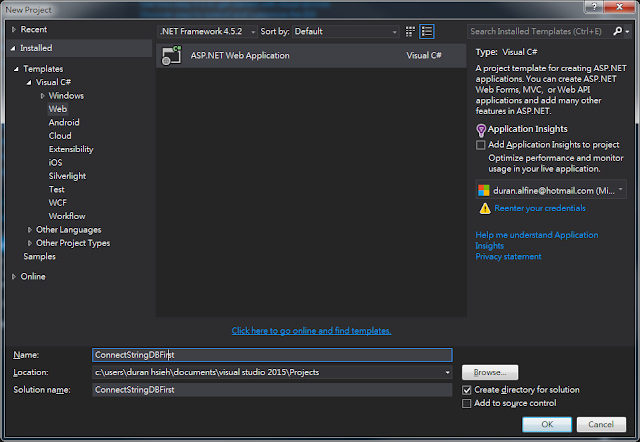Image resolution: width=640 pixels, height=442 pixels.
Task: Select the WCF template category
Action: [58, 203]
